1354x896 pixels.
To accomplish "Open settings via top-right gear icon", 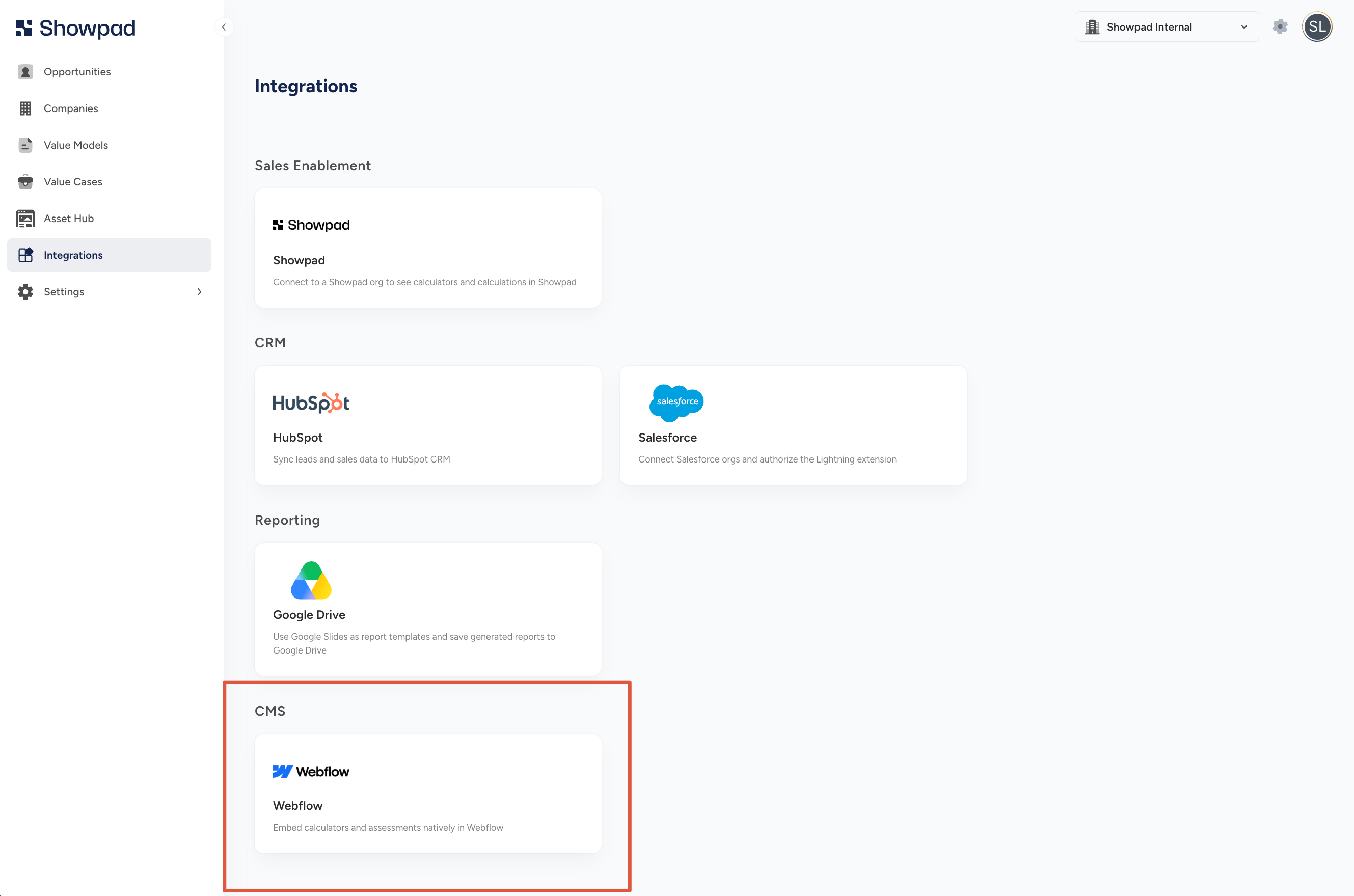I will tap(1280, 27).
